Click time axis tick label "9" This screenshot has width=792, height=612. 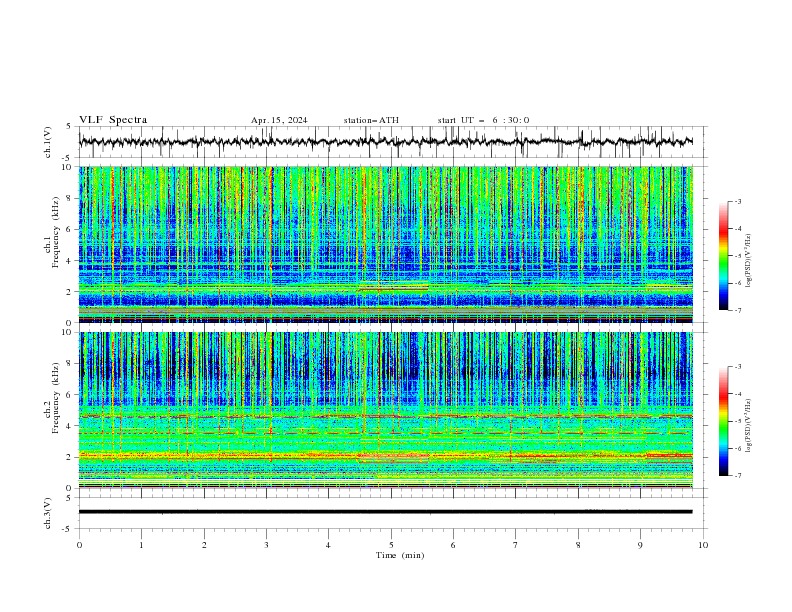[640, 545]
